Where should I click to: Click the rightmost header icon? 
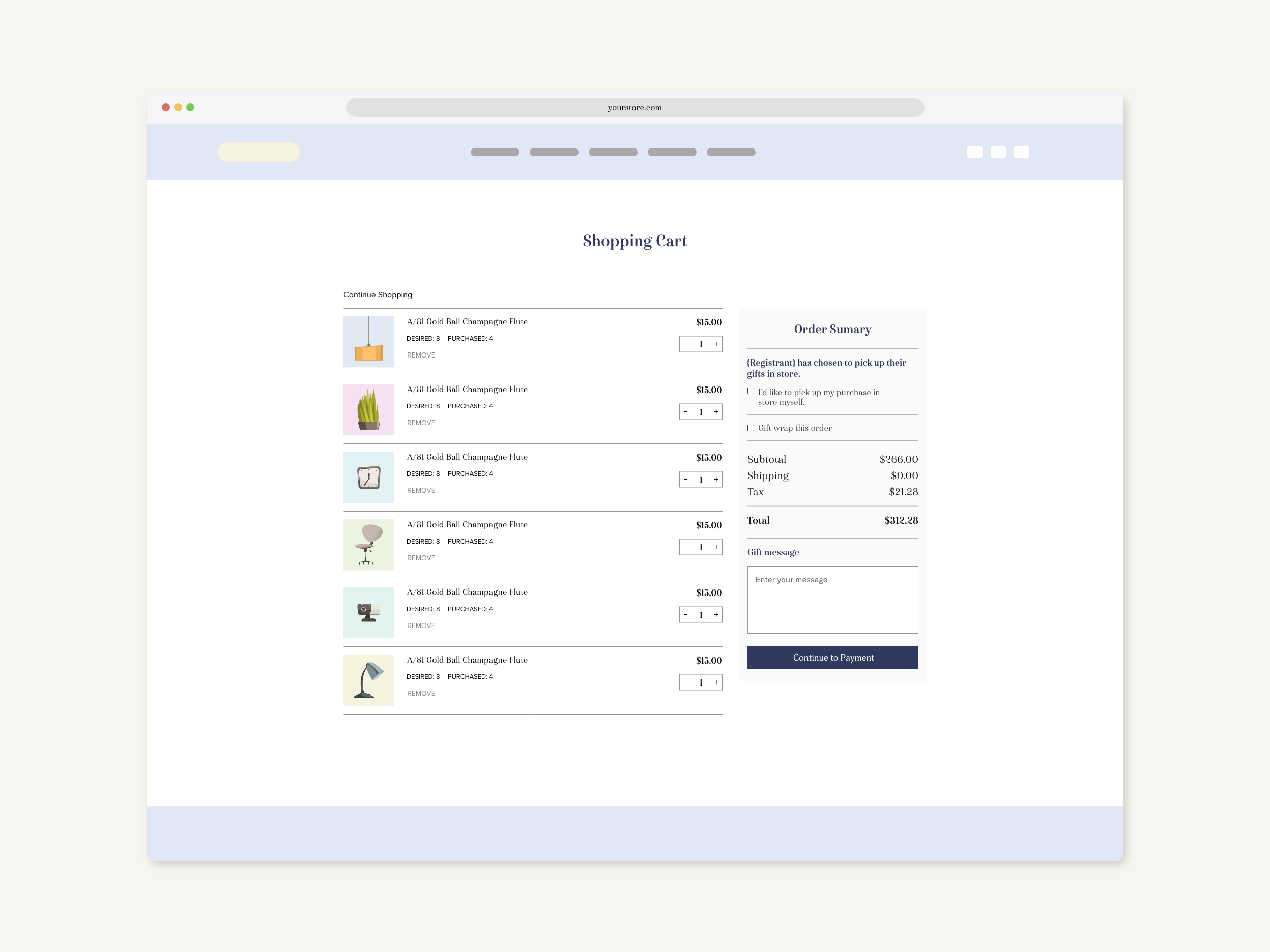1021,152
